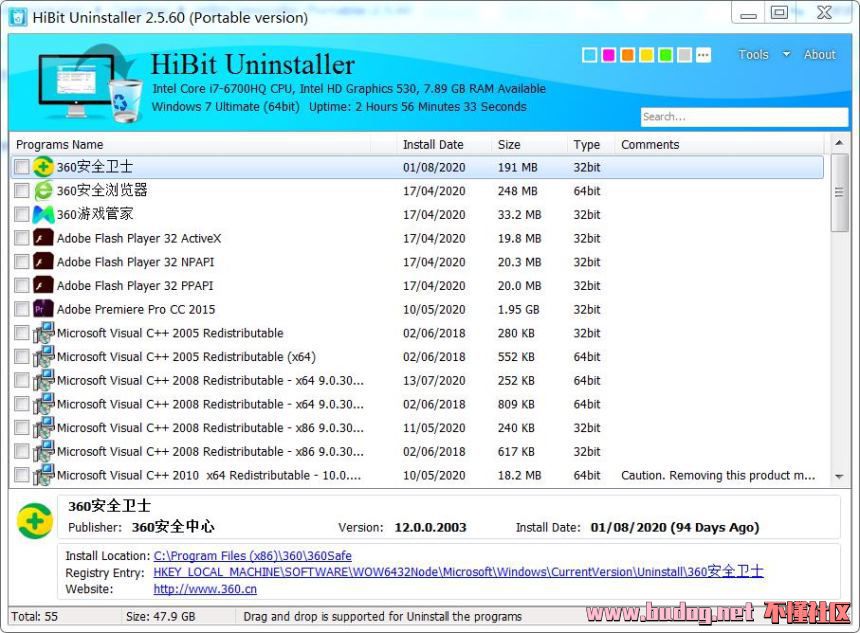The image size is (860, 633).
Task: Click 'Caution. Removing this product m...' comment
Action: tap(718, 475)
